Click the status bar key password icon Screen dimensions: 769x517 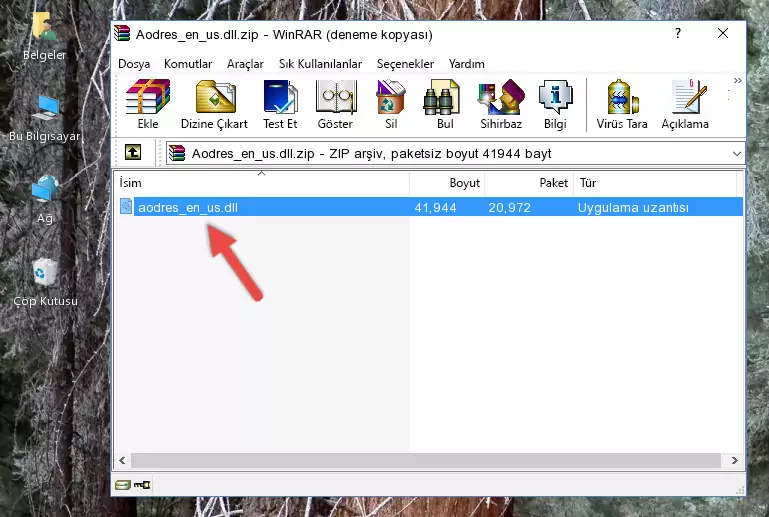(142, 485)
